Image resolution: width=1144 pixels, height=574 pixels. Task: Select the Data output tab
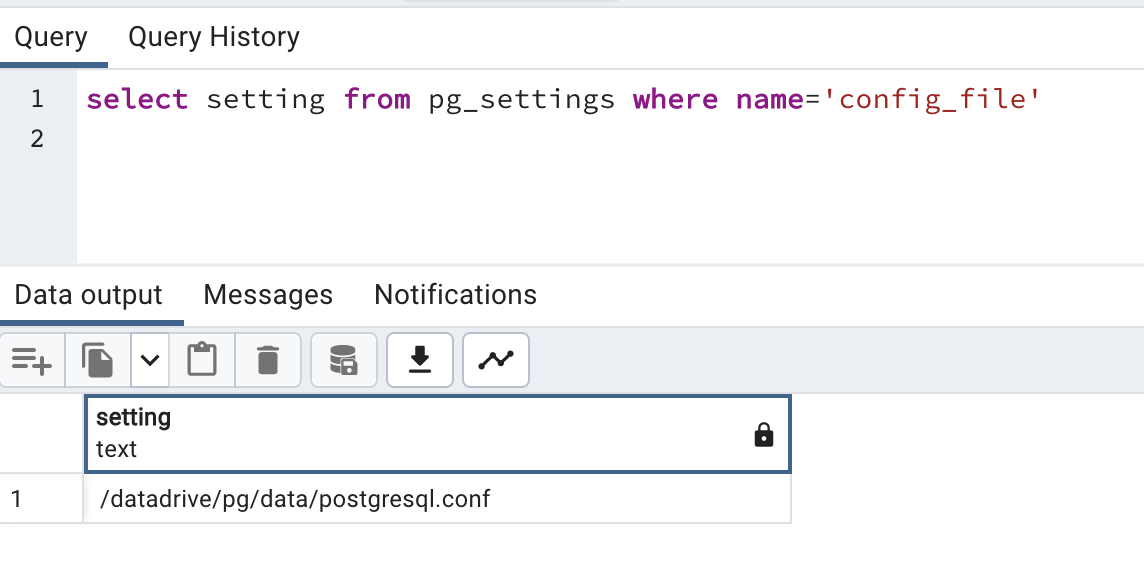click(89, 295)
